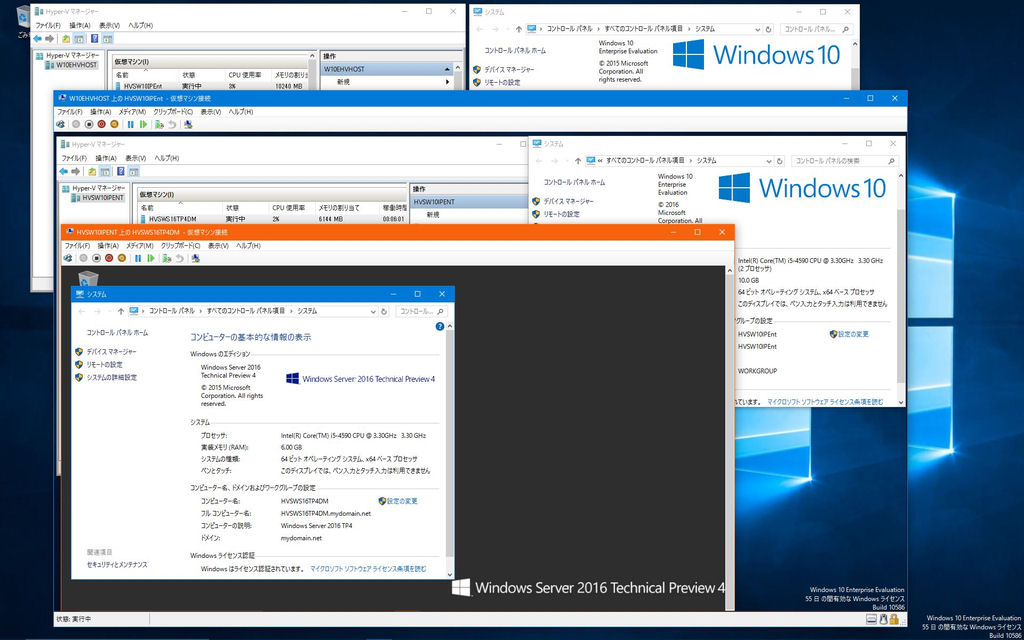Click CPU 使用率 column header in nested Hyper-V Manager
The height and width of the screenshot is (640, 1024).
(289, 208)
